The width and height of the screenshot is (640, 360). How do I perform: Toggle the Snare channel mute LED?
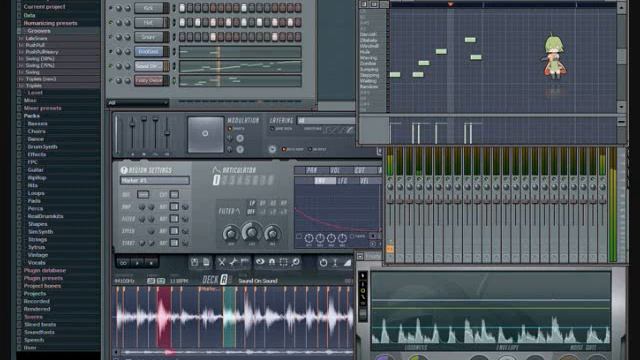(x=111, y=37)
